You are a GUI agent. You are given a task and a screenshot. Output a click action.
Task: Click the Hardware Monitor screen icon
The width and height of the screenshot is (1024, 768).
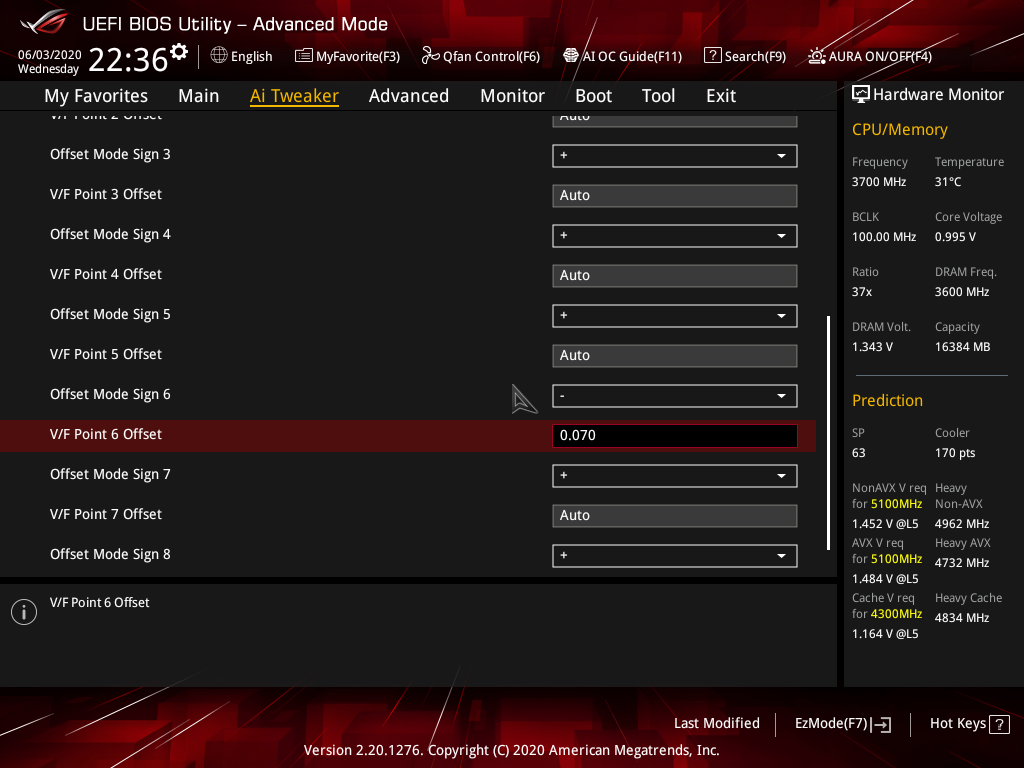click(x=861, y=95)
